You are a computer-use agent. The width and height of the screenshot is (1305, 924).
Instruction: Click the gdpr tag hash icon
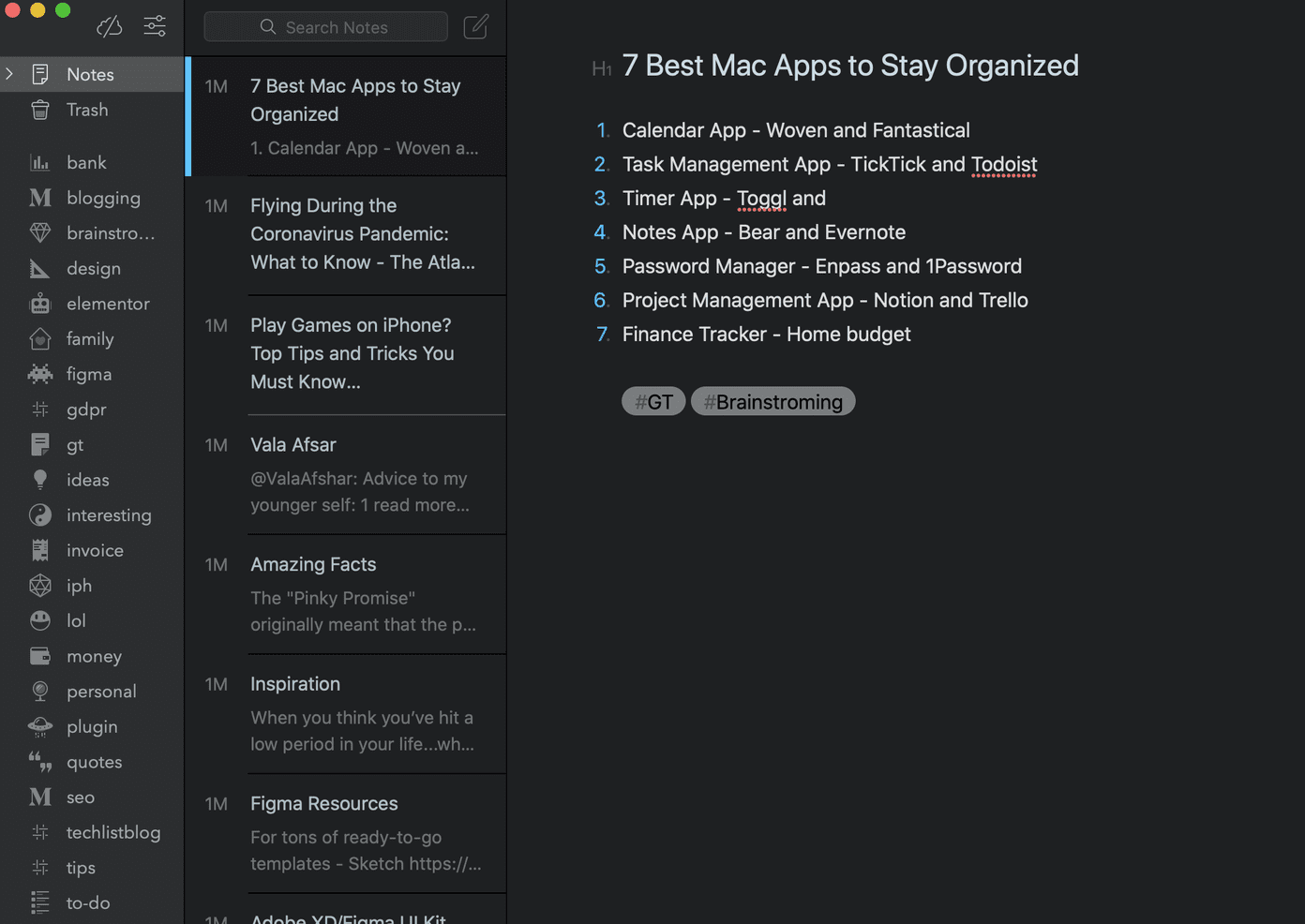tap(40, 409)
